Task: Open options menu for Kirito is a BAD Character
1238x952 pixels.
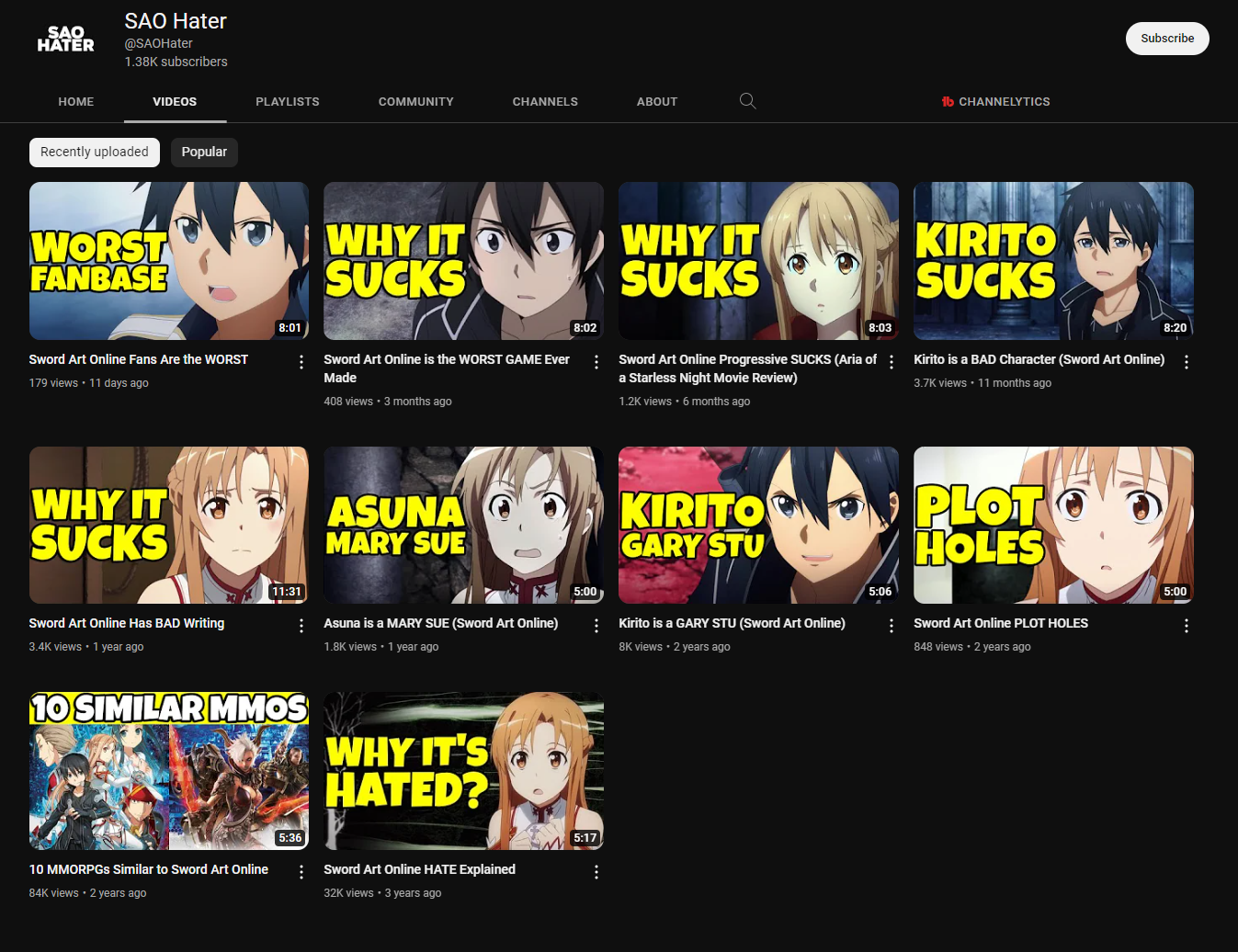Action: (1187, 362)
